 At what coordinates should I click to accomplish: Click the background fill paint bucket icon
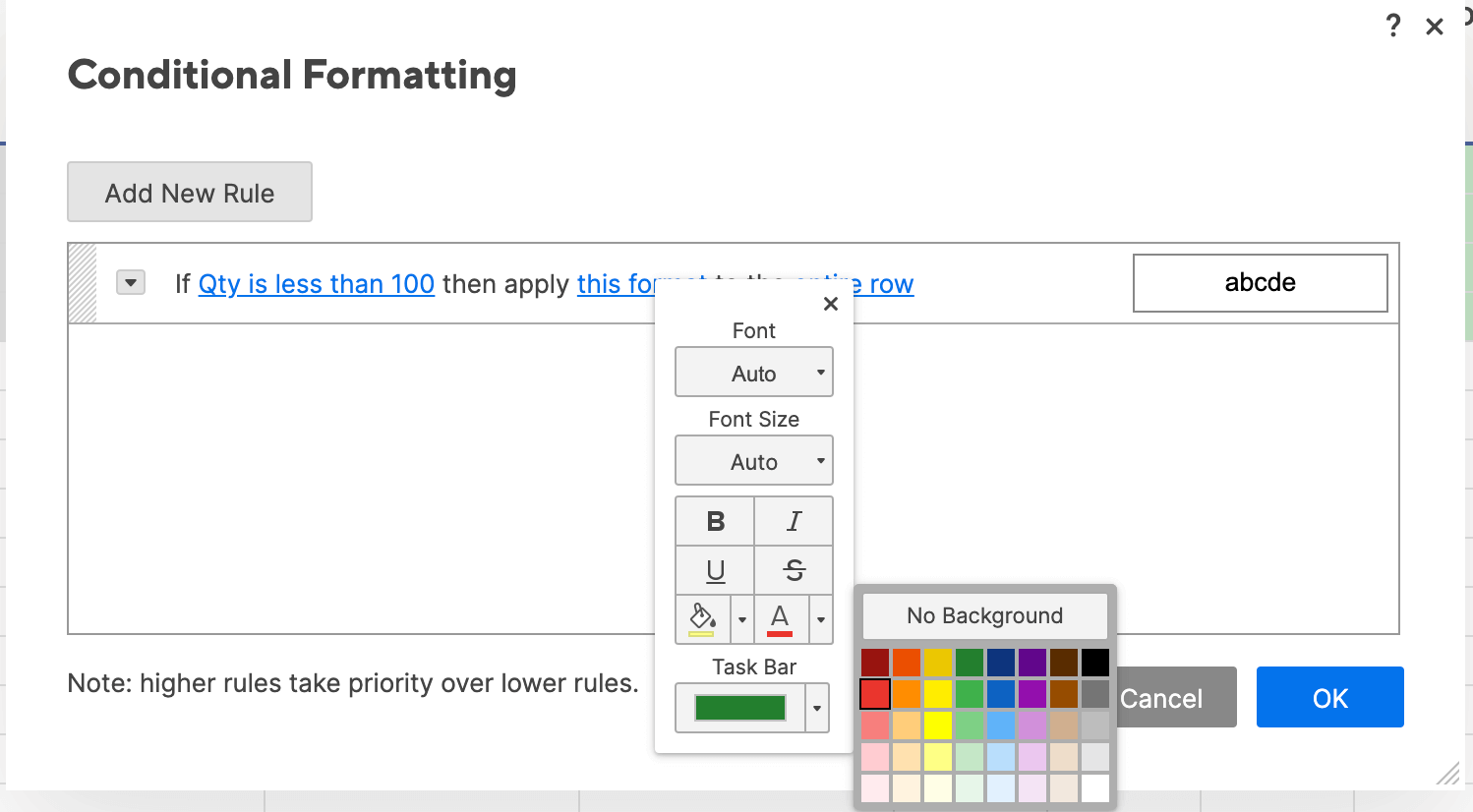tap(702, 619)
